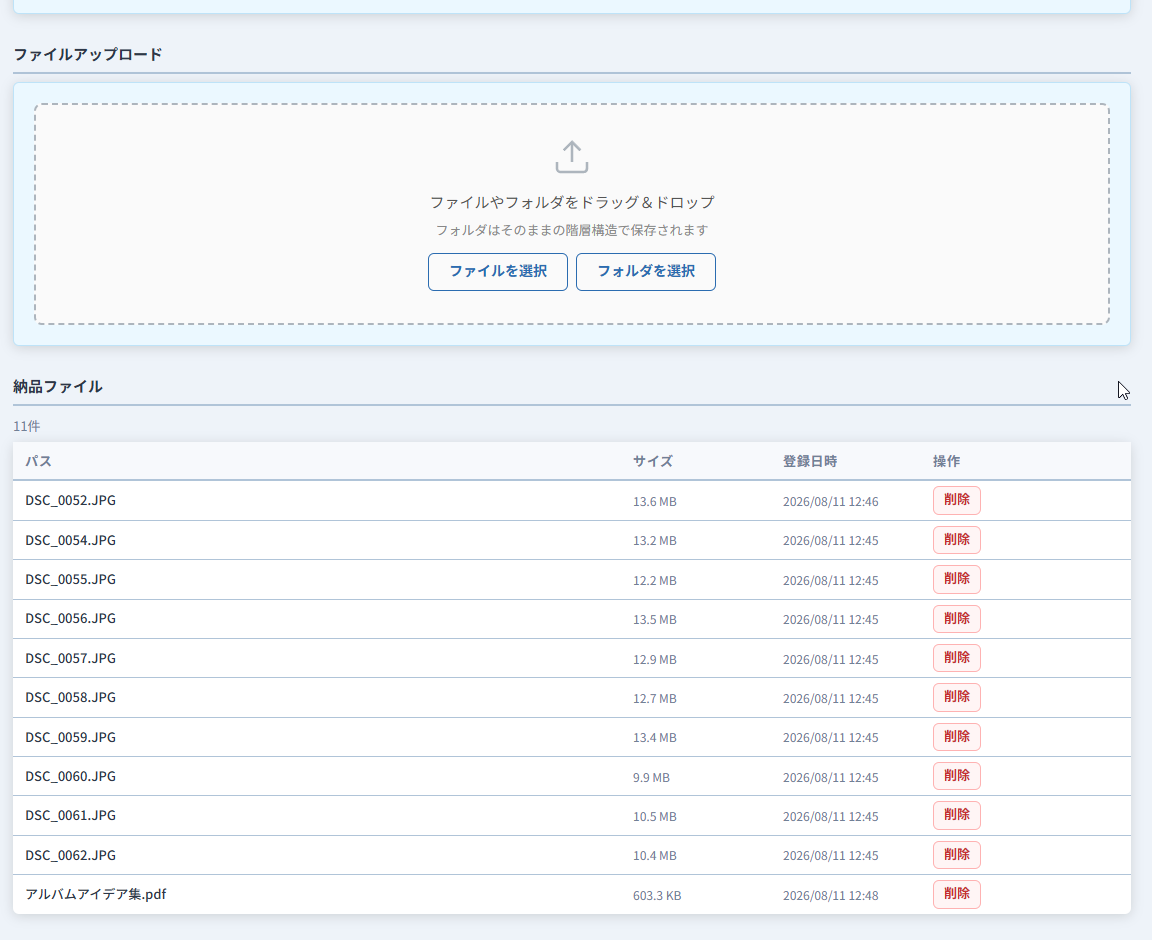Delete DSC_0061.JPG with 削除

pyautogui.click(x=957, y=815)
